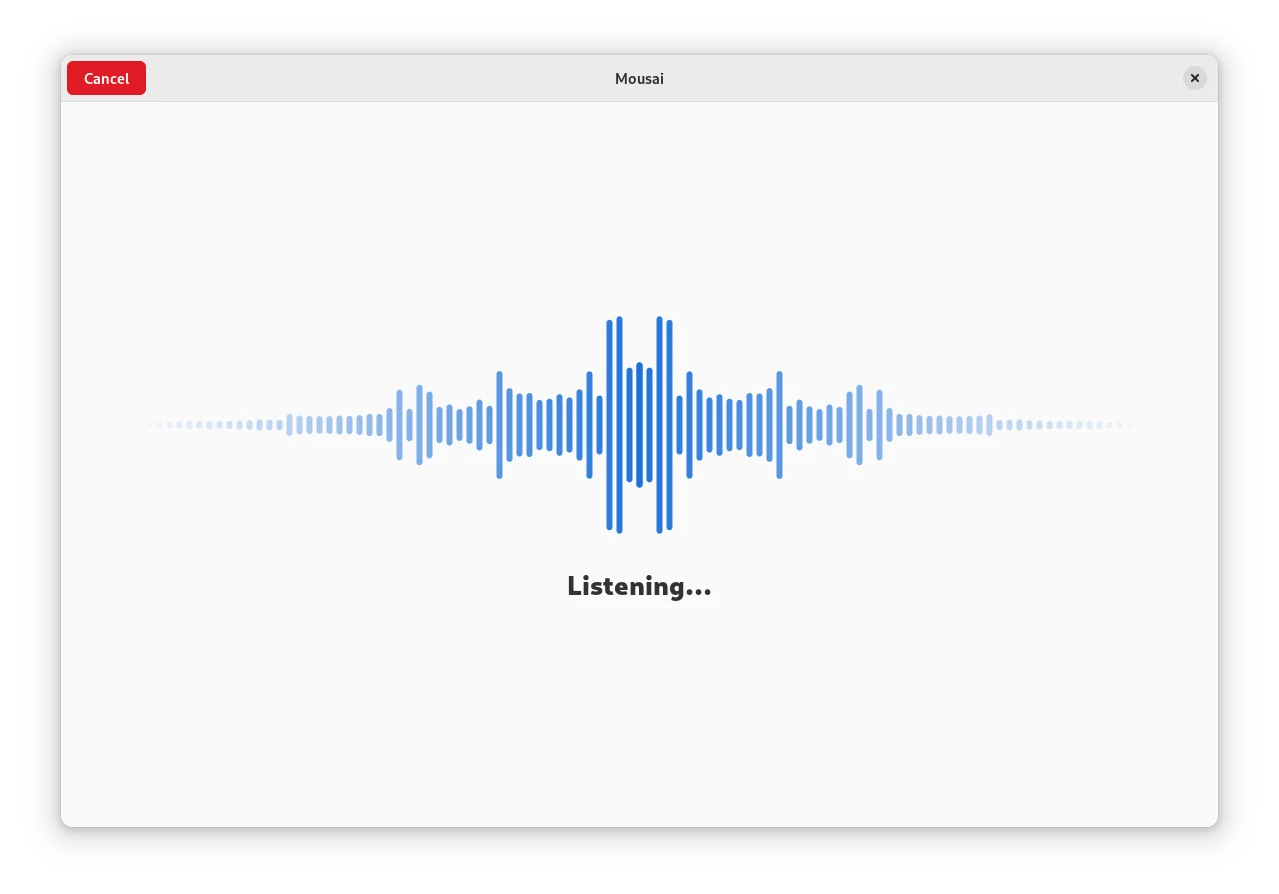The height and width of the screenshot is (894, 1279).
Task: Click the medium-blue peak left of center waveform
Action: pyautogui.click(x=499, y=425)
